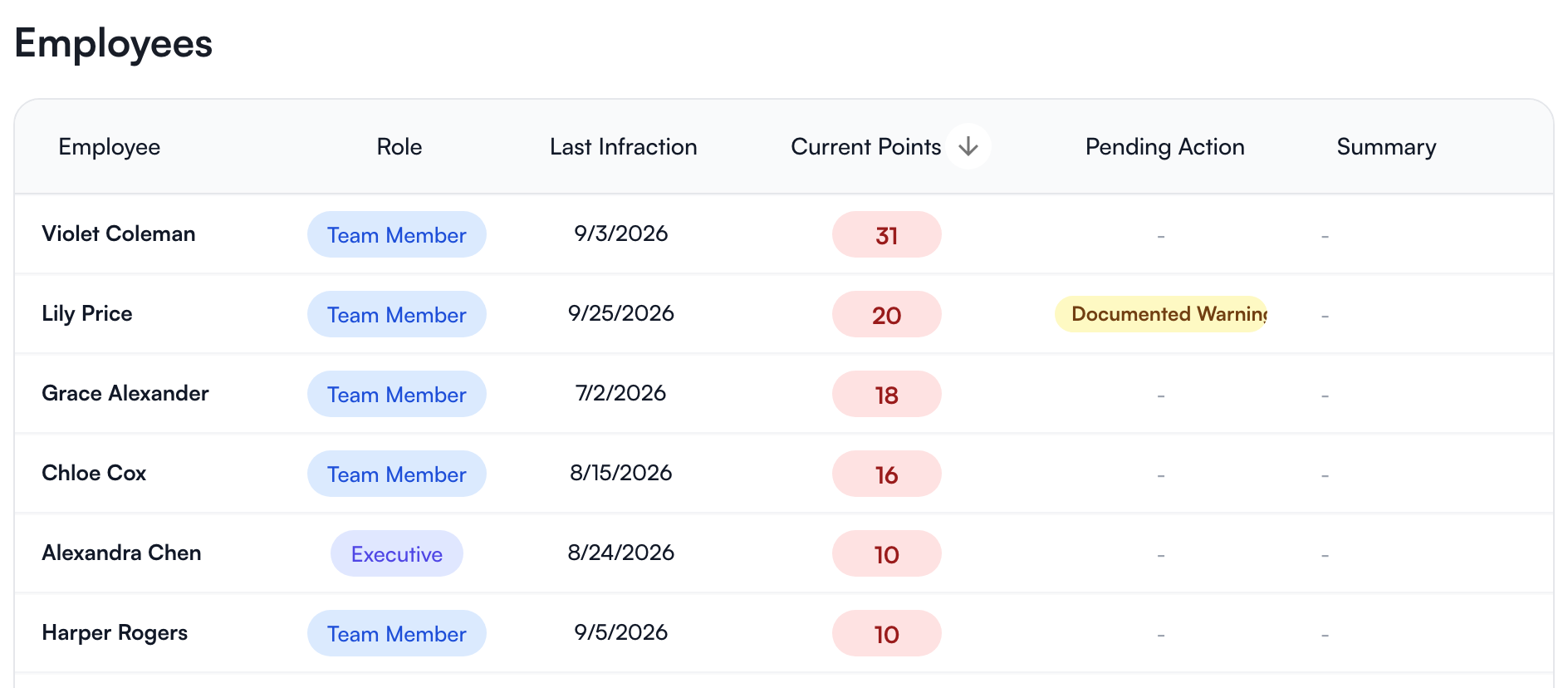Sort by the Employee column header
Viewport: 1568px width, 688px height.
pyautogui.click(x=110, y=147)
